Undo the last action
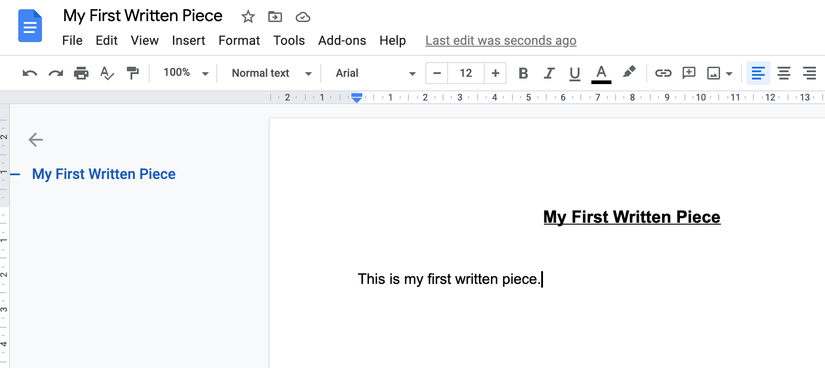 (x=29, y=73)
